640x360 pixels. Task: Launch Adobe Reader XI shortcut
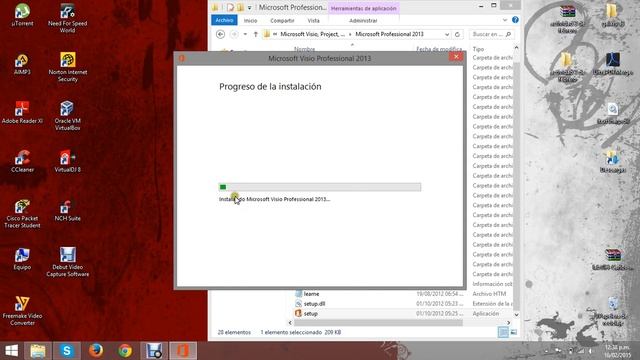[22, 113]
